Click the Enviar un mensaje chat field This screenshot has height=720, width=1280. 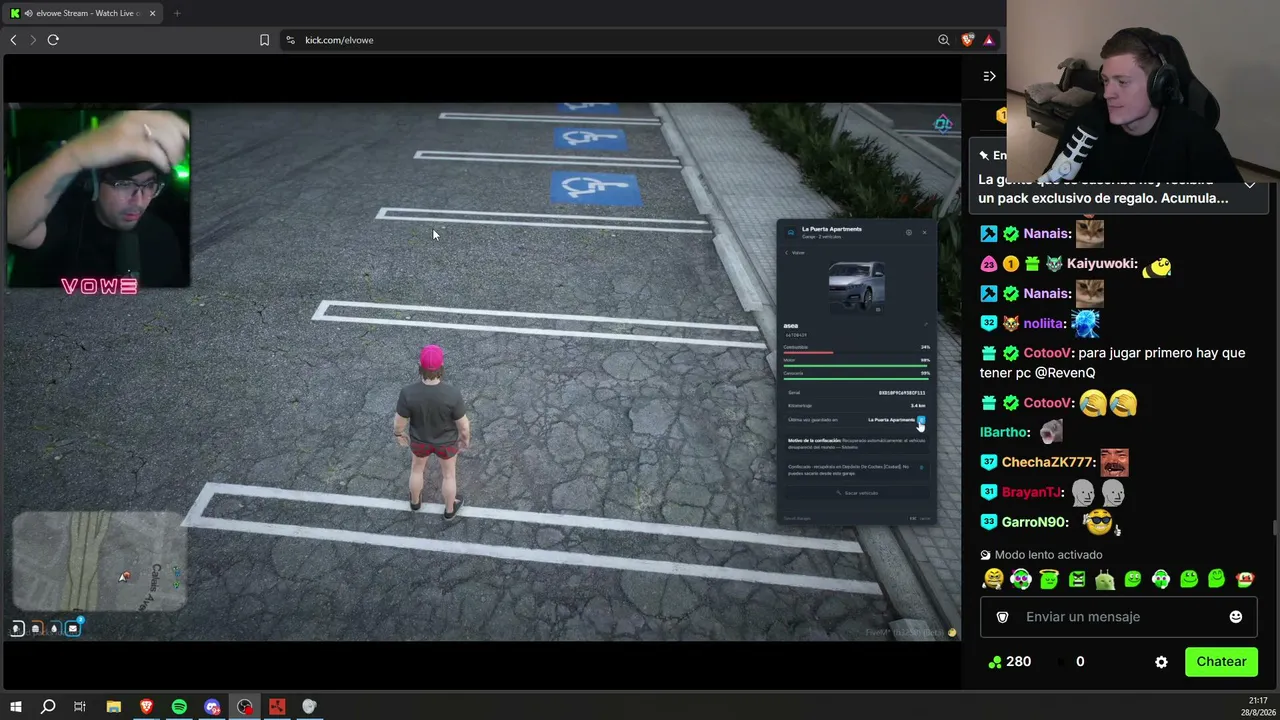point(1118,617)
